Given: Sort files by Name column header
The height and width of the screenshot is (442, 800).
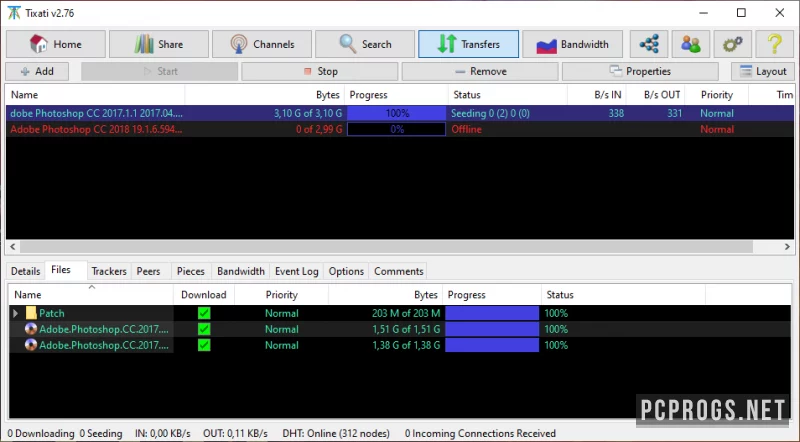Looking at the screenshot, I should pos(91,295).
